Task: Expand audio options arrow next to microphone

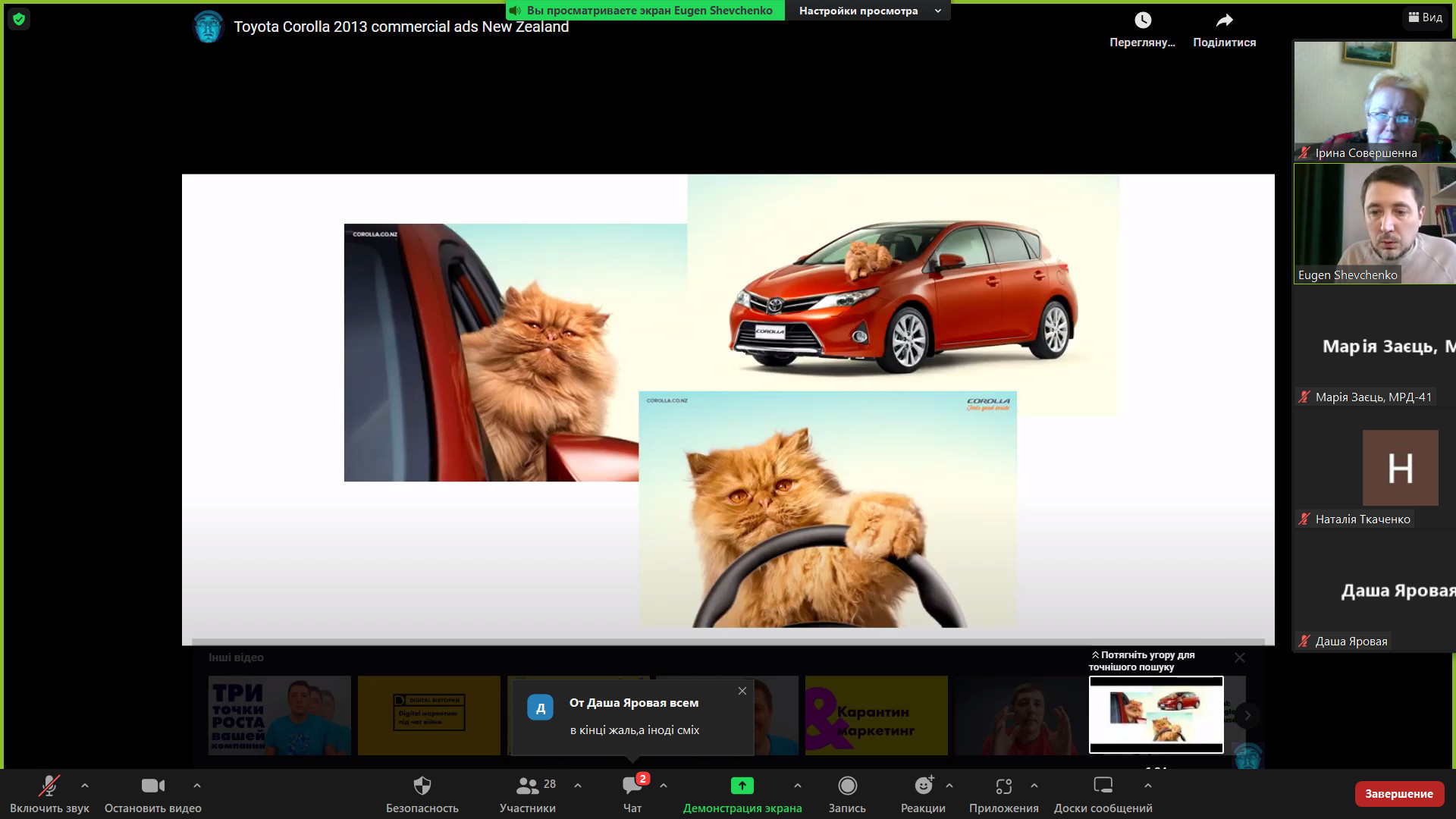Action: pos(85,786)
